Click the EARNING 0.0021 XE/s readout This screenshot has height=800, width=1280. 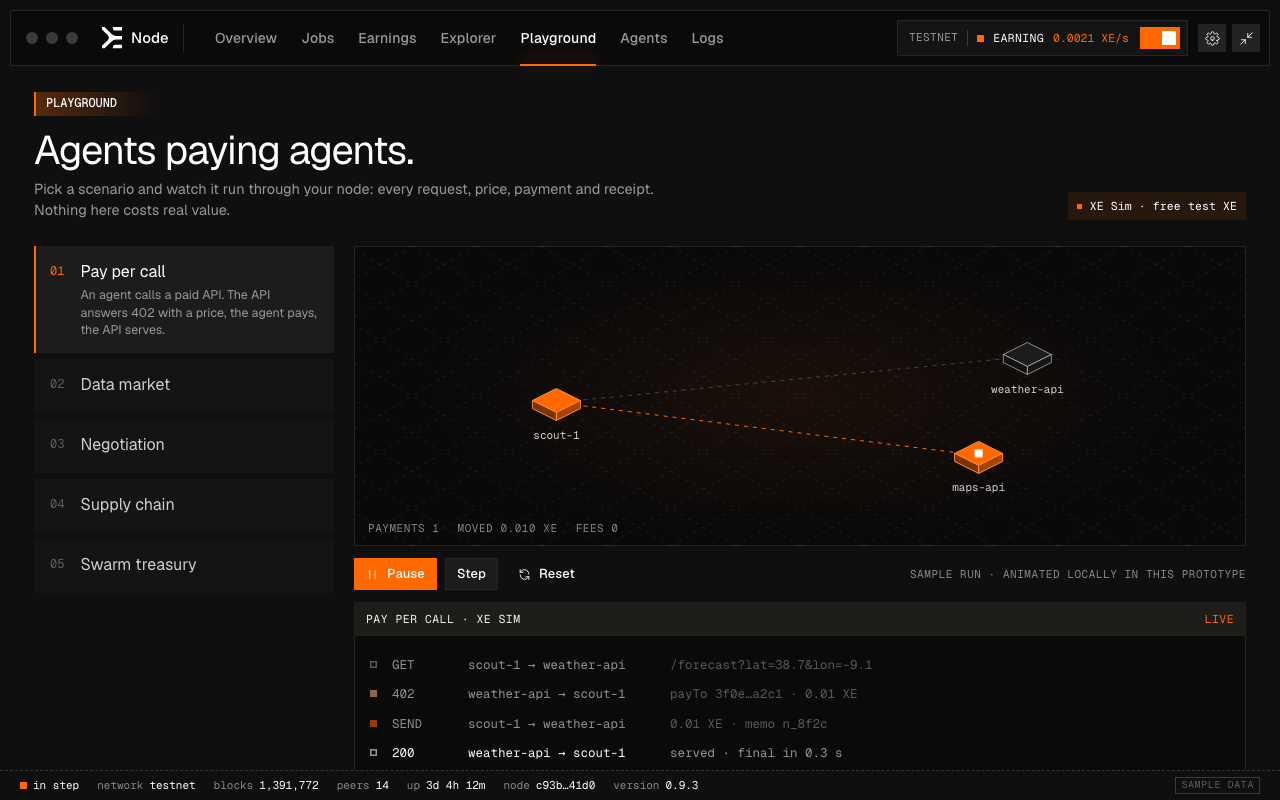pyautogui.click(x=1053, y=38)
